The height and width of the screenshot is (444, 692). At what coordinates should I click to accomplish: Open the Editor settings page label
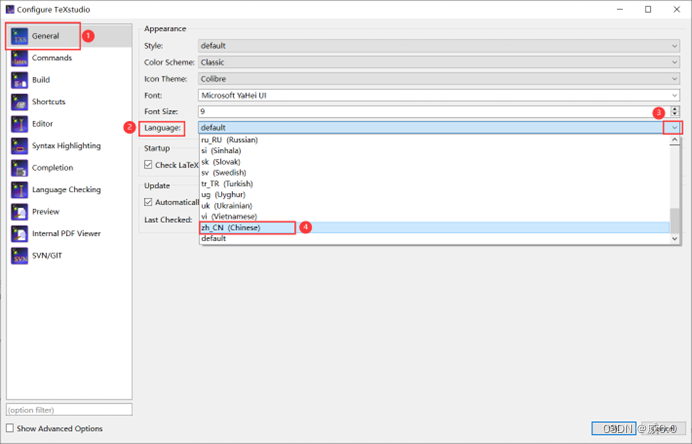tap(42, 124)
